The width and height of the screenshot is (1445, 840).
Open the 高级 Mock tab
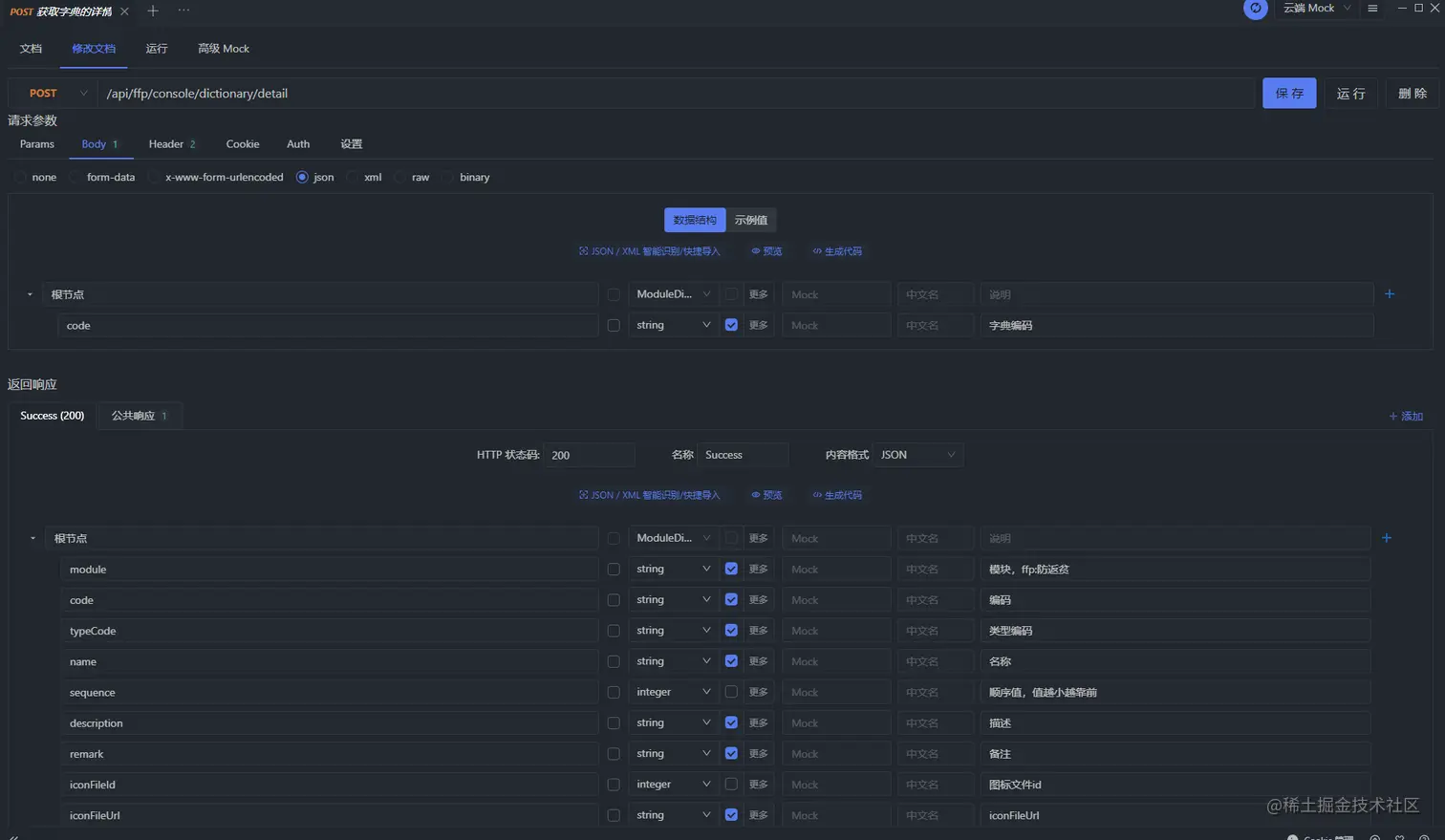224,49
